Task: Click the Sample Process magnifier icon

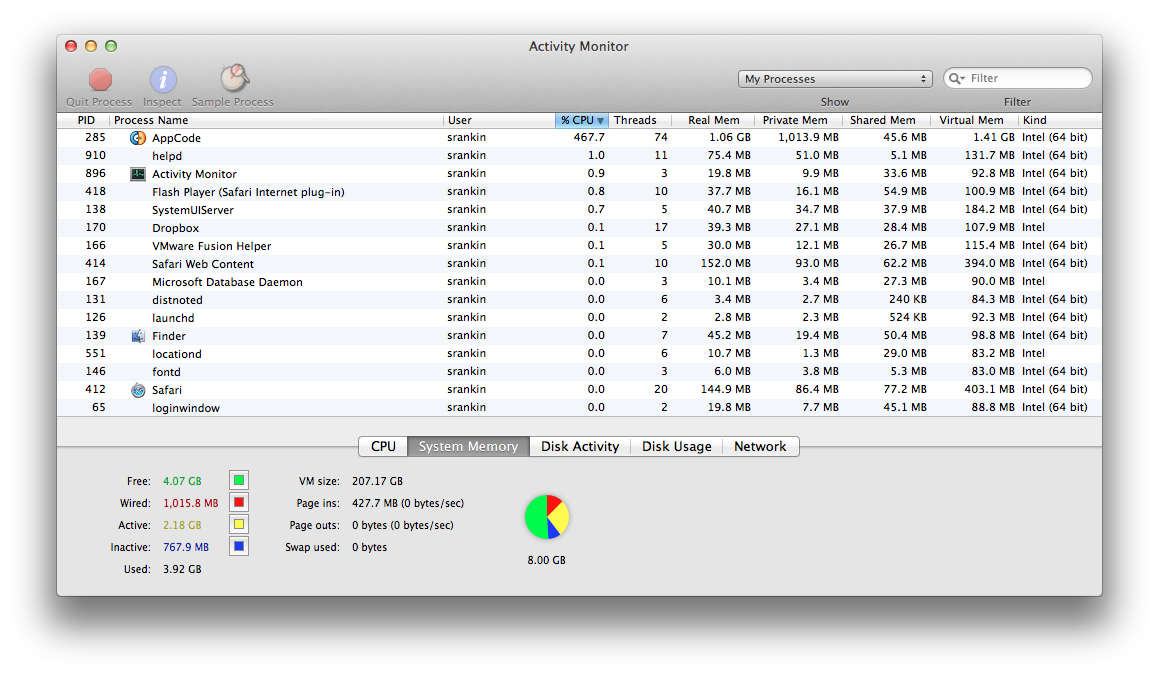Action: [234, 78]
